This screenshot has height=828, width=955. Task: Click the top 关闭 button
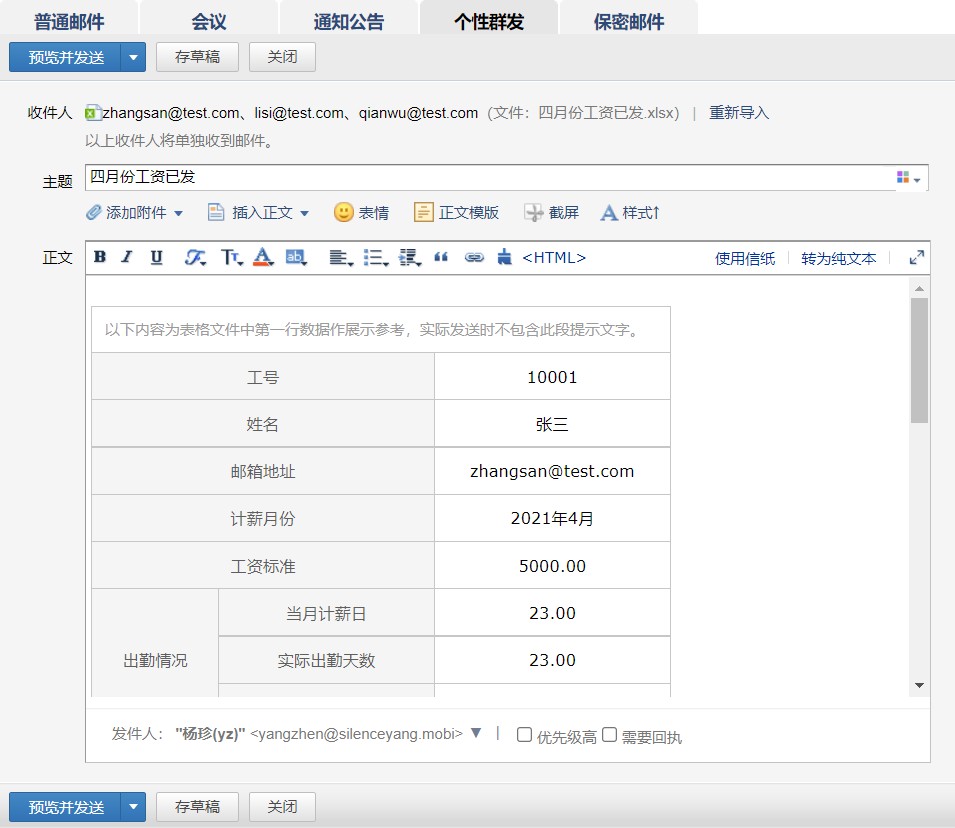tap(283, 57)
